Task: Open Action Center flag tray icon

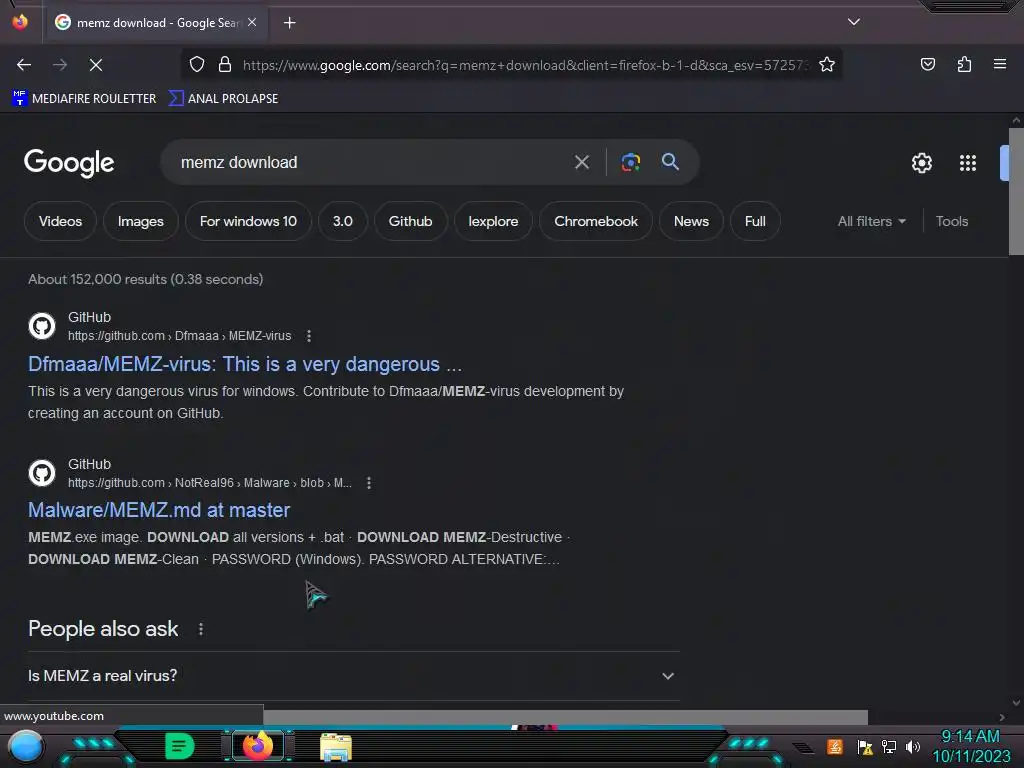Action: click(865, 746)
